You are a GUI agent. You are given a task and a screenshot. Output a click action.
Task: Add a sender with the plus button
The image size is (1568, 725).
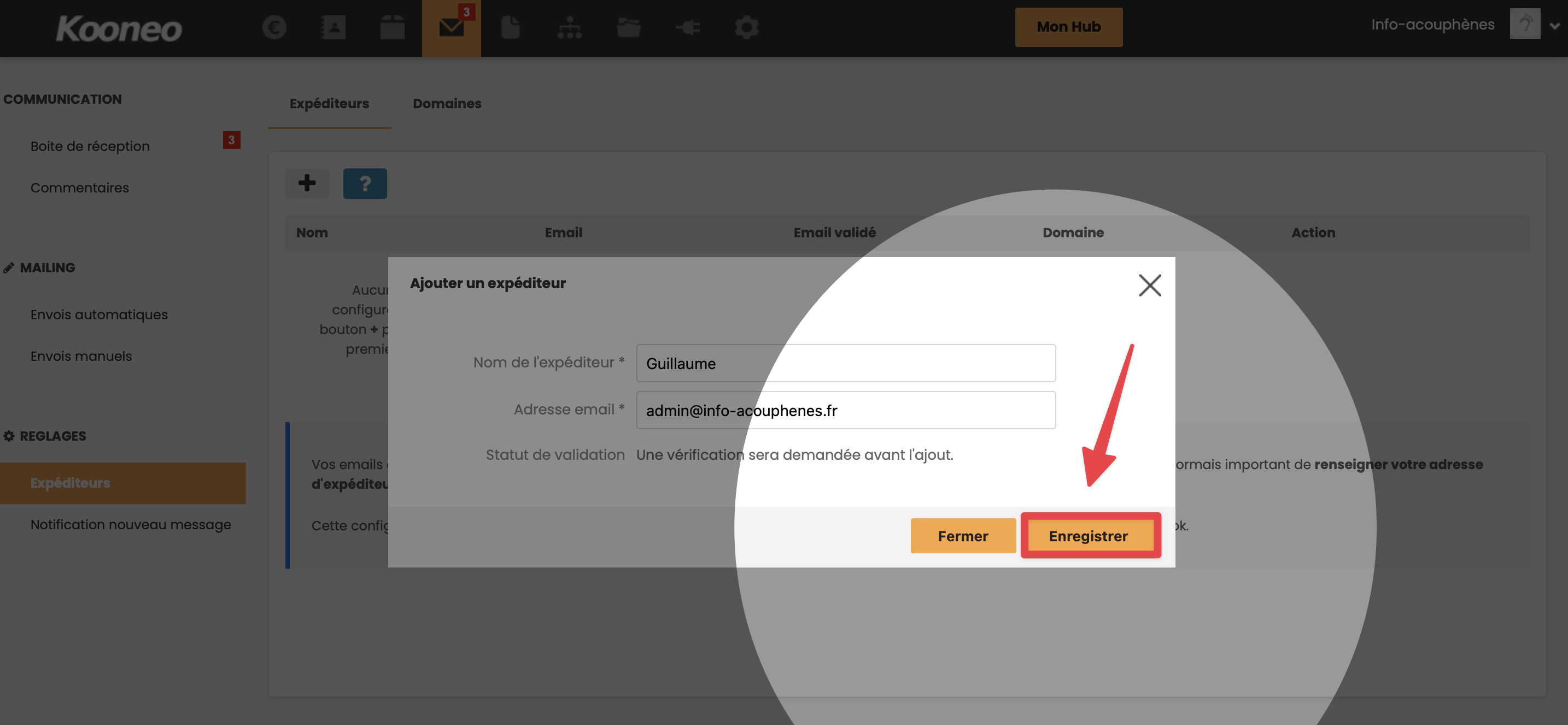coord(307,183)
